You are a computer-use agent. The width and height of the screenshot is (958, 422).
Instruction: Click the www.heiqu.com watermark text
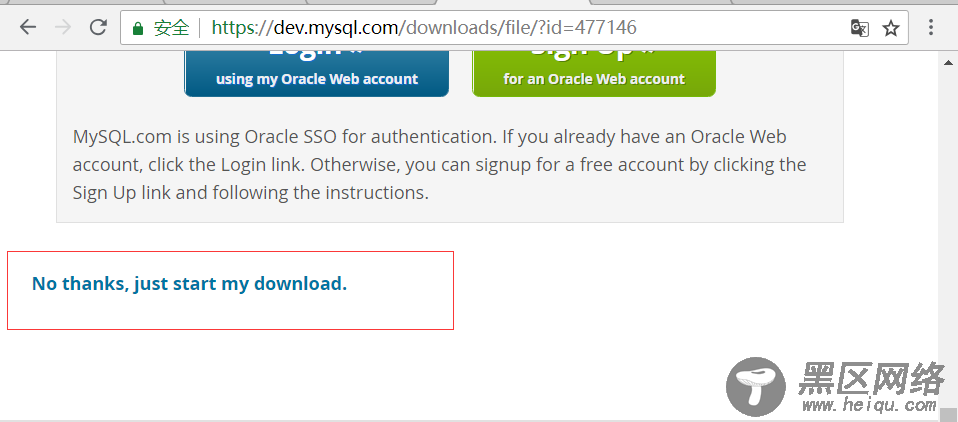tap(869, 406)
